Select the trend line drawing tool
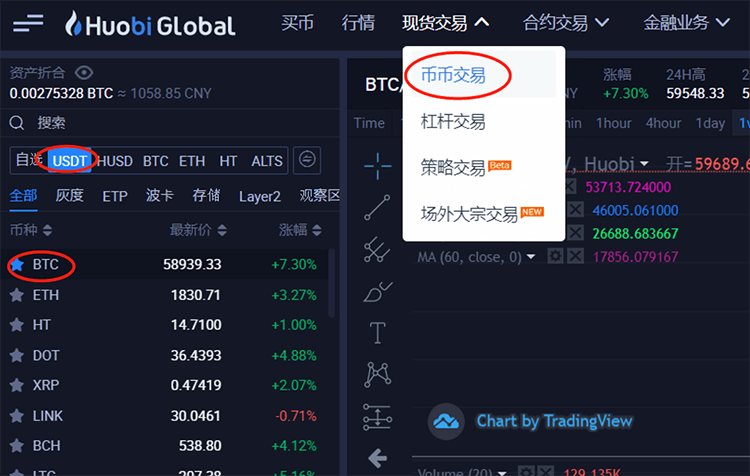The height and width of the screenshot is (476, 750). (x=377, y=207)
